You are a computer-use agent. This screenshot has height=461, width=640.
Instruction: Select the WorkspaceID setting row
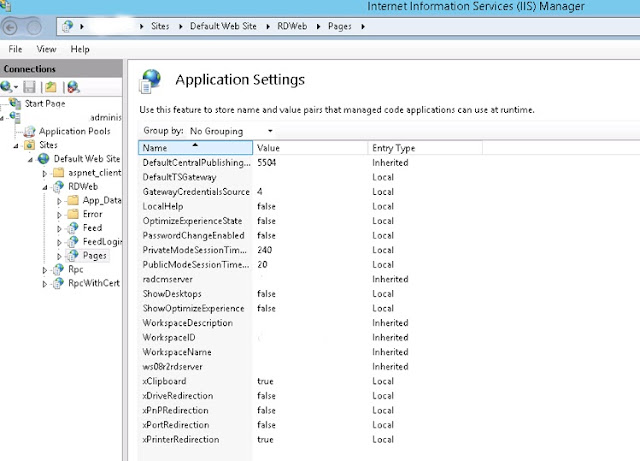310,337
